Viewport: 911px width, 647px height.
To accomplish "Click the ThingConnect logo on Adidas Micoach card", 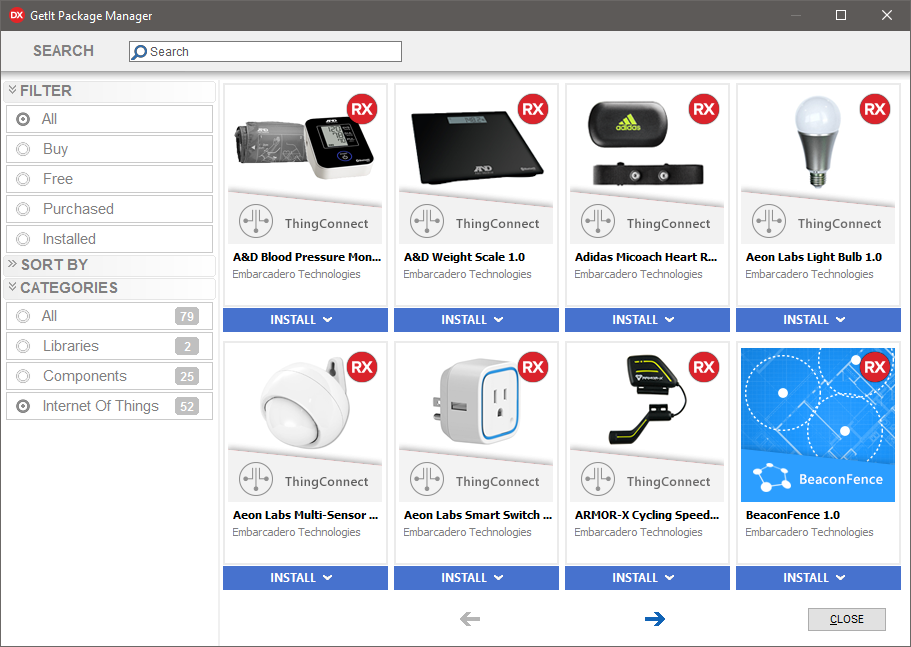I will pyautogui.click(x=598, y=221).
